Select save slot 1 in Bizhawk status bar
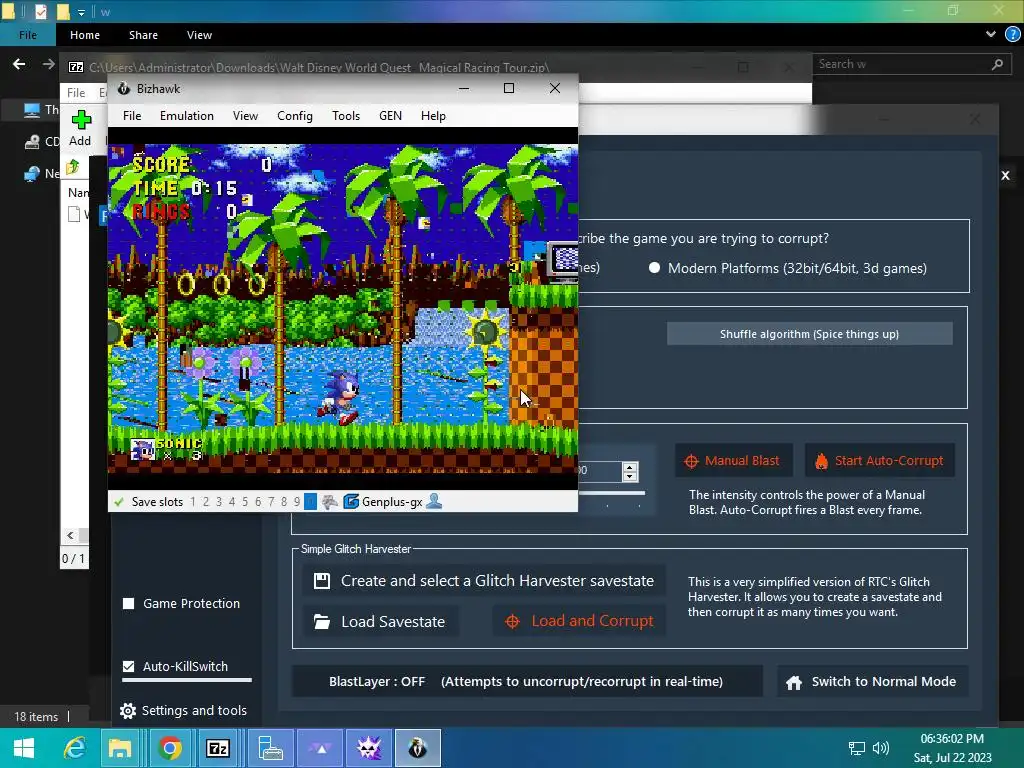 point(193,502)
